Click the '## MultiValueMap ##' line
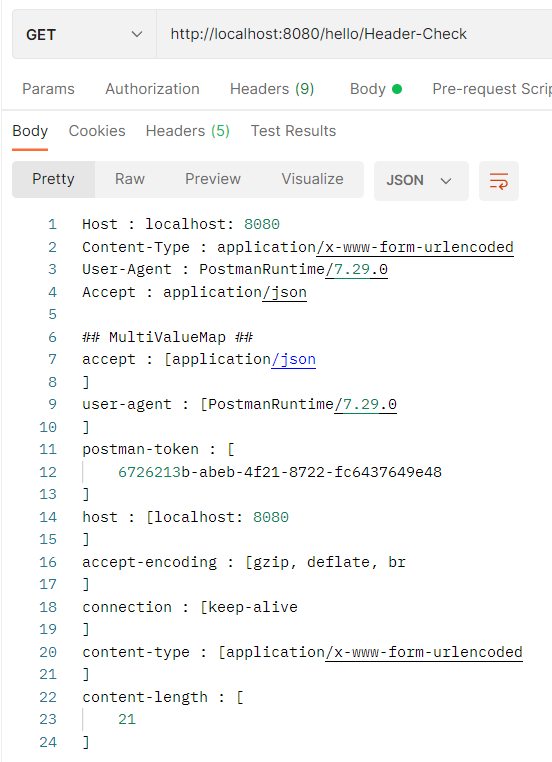552x762 pixels. click(168, 337)
